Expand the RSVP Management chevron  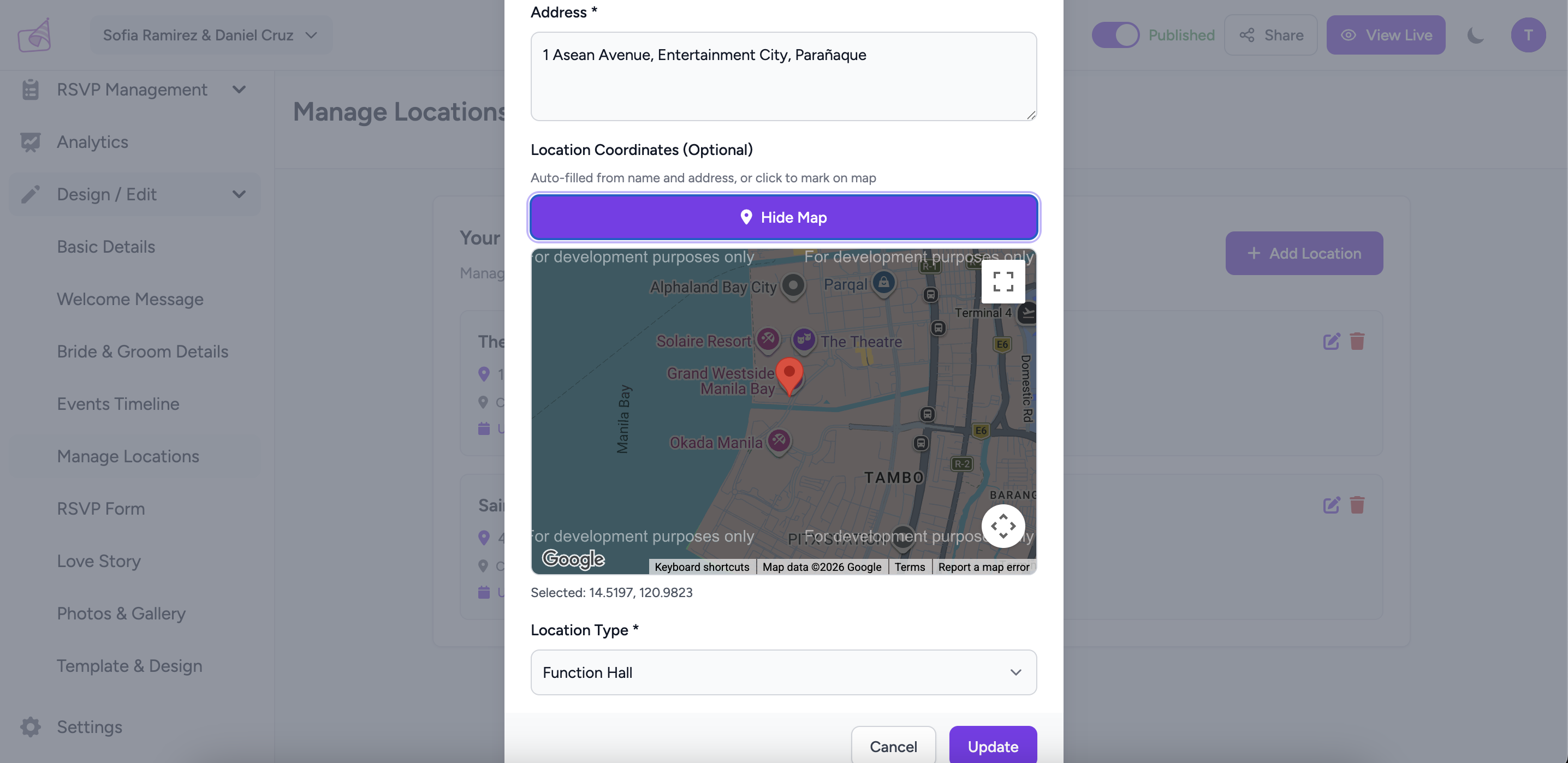point(239,90)
